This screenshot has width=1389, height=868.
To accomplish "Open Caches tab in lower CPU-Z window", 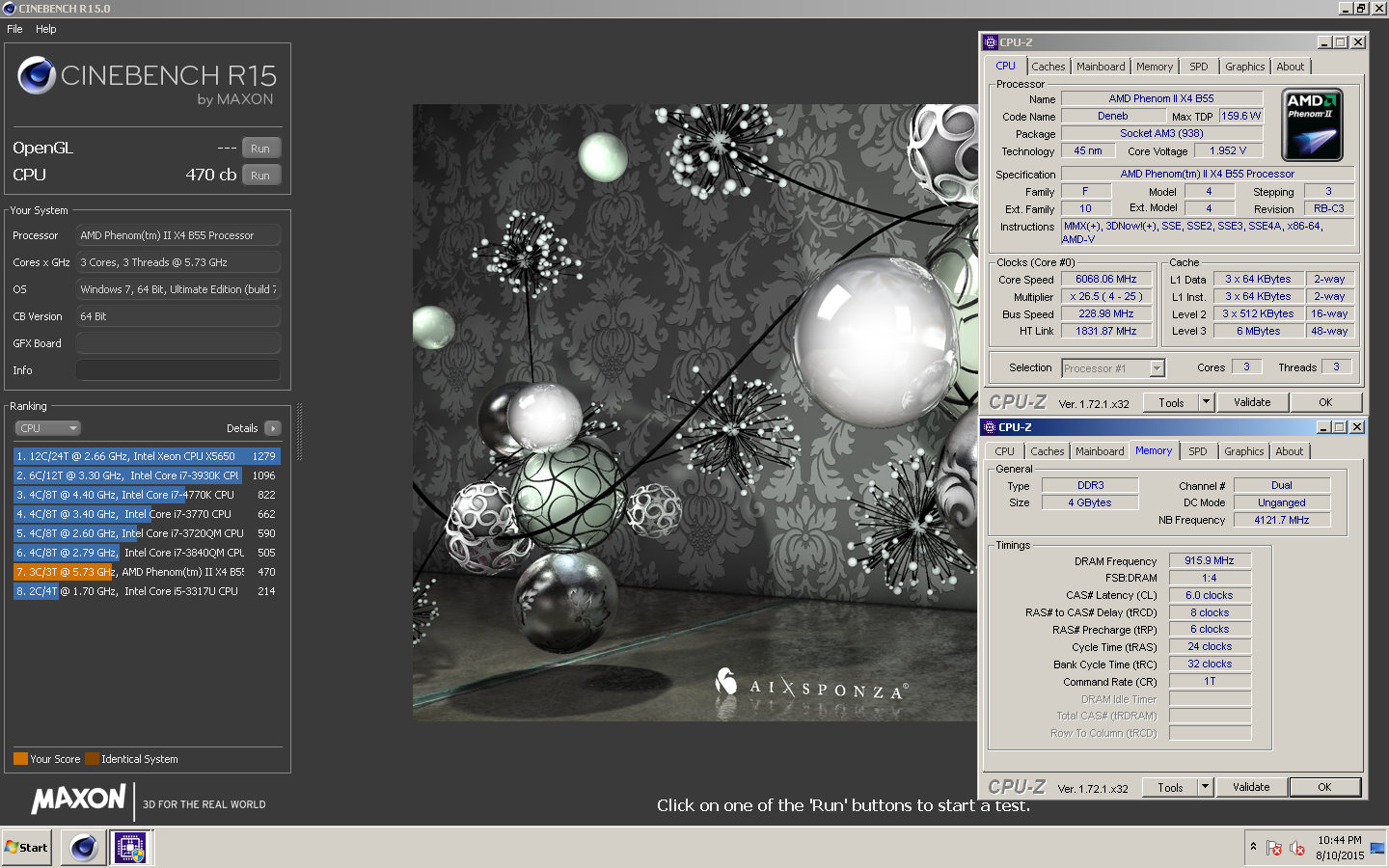I will click(1048, 451).
